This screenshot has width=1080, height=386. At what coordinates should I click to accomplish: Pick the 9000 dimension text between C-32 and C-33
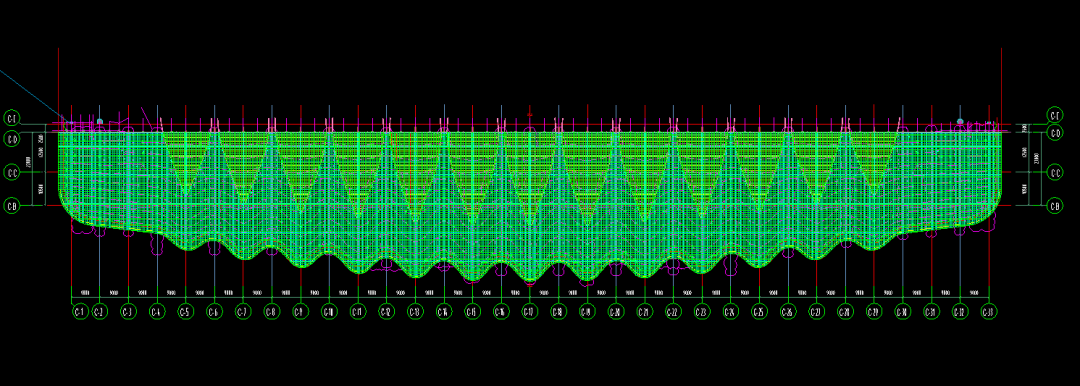(x=974, y=293)
